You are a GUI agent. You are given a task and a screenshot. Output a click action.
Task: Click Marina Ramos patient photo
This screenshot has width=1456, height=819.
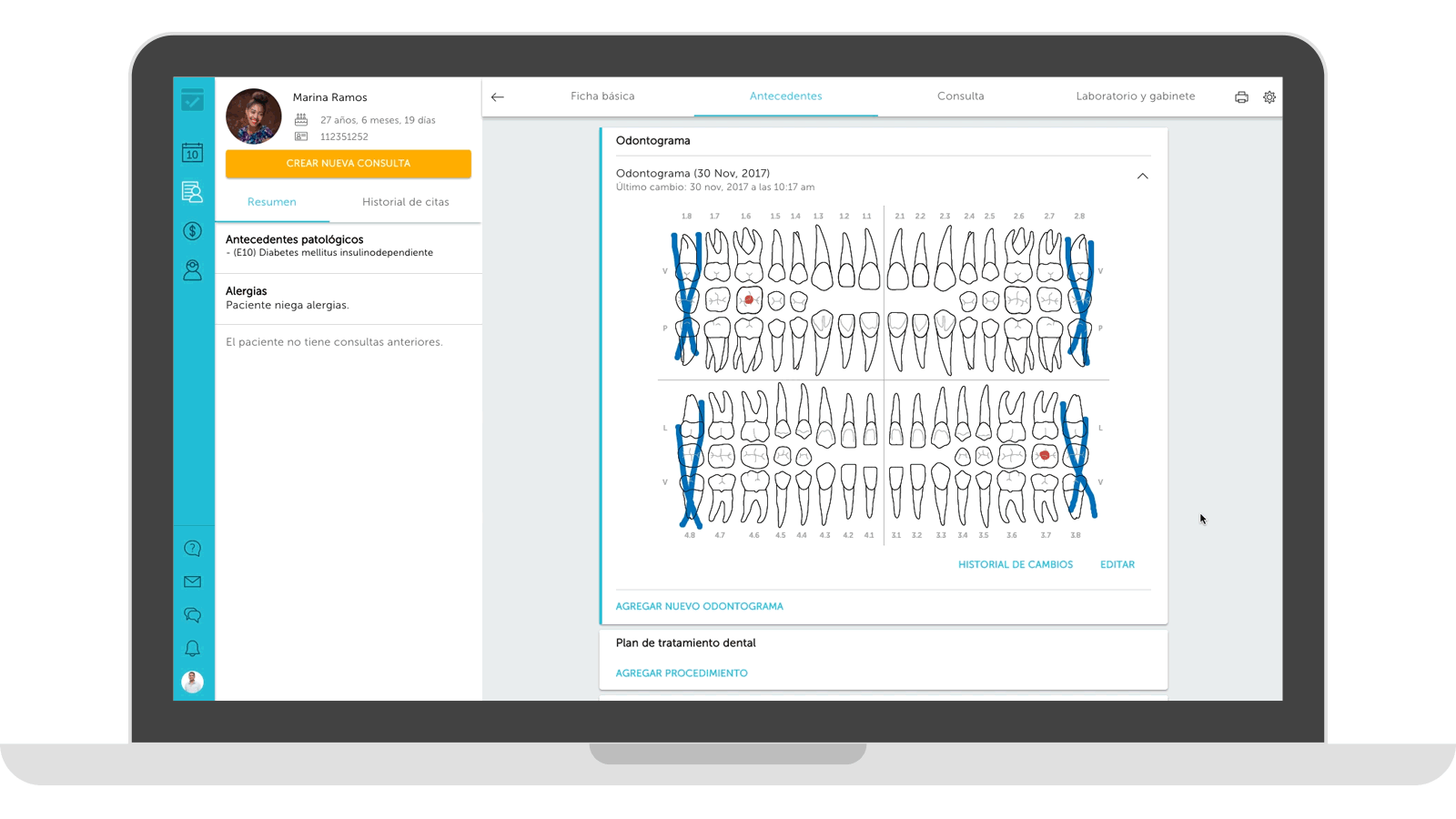254,116
